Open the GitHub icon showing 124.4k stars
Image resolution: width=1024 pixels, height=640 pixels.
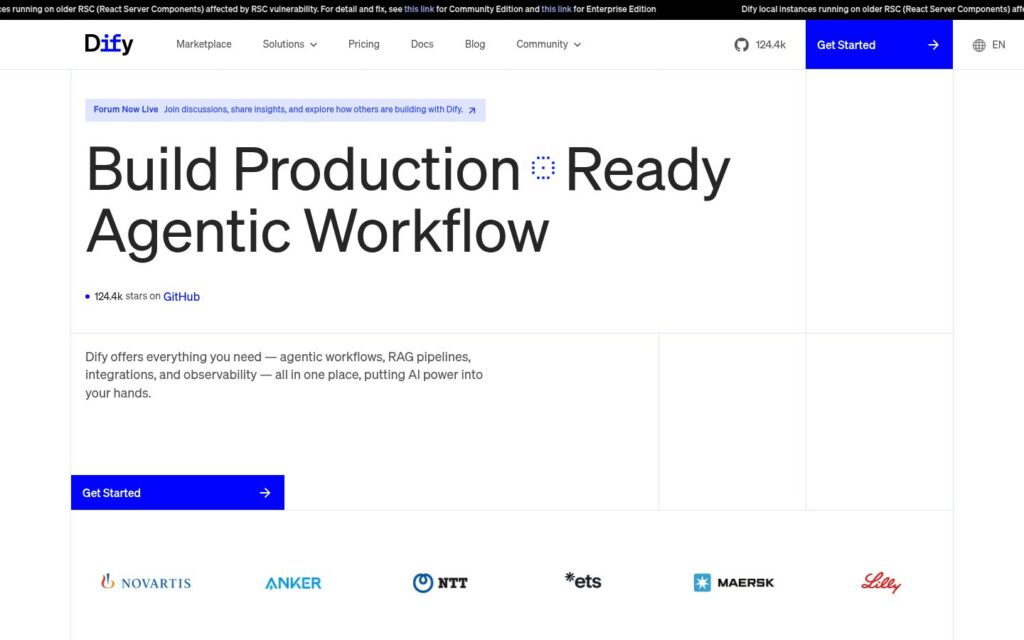pyautogui.click(x=741, y=44)
